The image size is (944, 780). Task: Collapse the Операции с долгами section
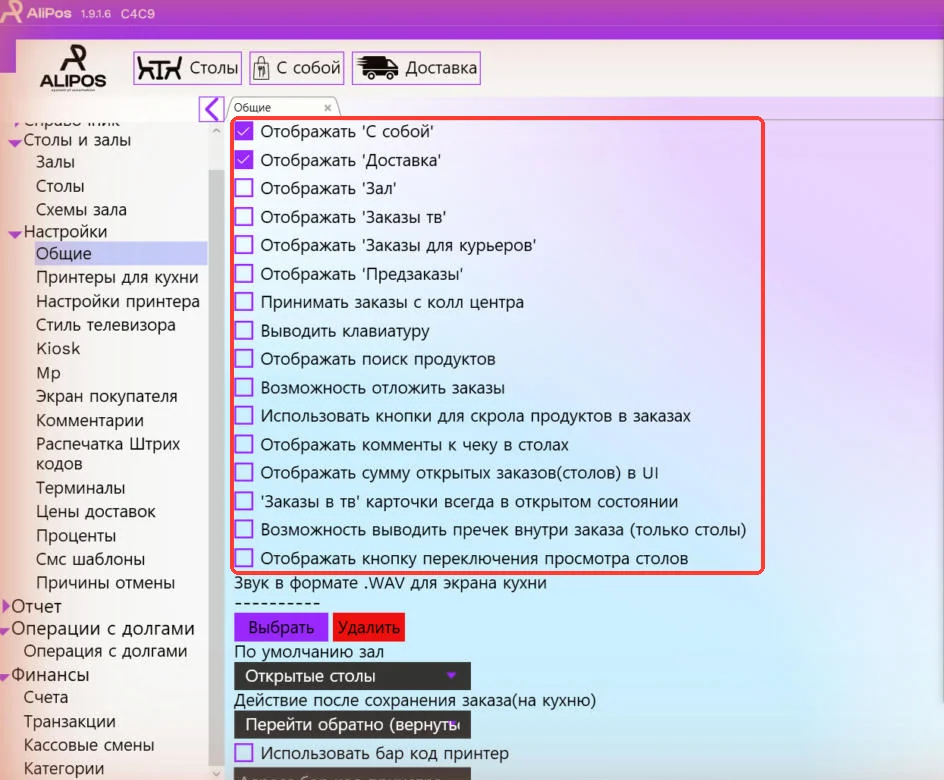(5, 631)
